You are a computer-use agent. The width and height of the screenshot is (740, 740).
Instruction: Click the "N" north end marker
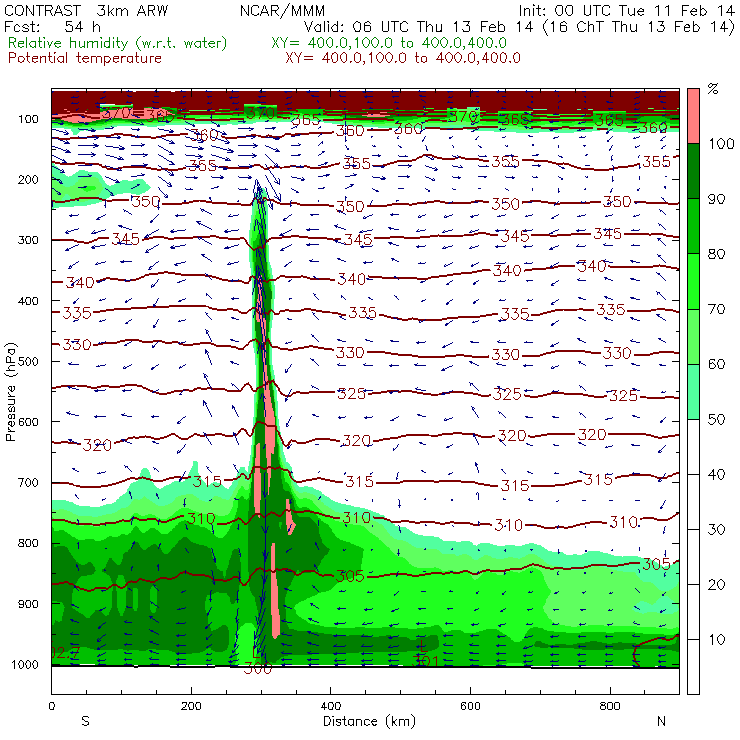tap(661, 721)
